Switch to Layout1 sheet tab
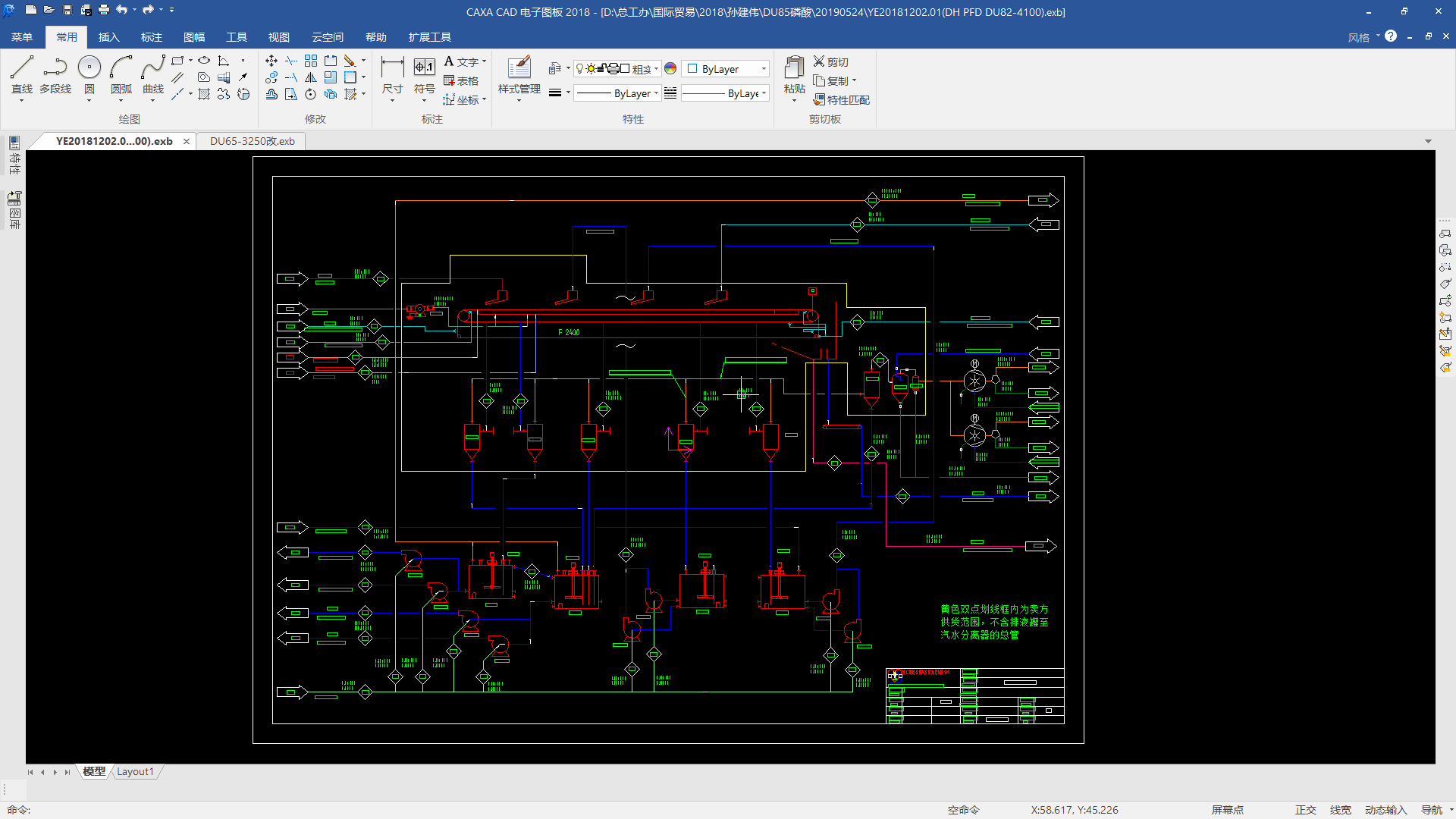1456x819 pixels. click(135, 771)
